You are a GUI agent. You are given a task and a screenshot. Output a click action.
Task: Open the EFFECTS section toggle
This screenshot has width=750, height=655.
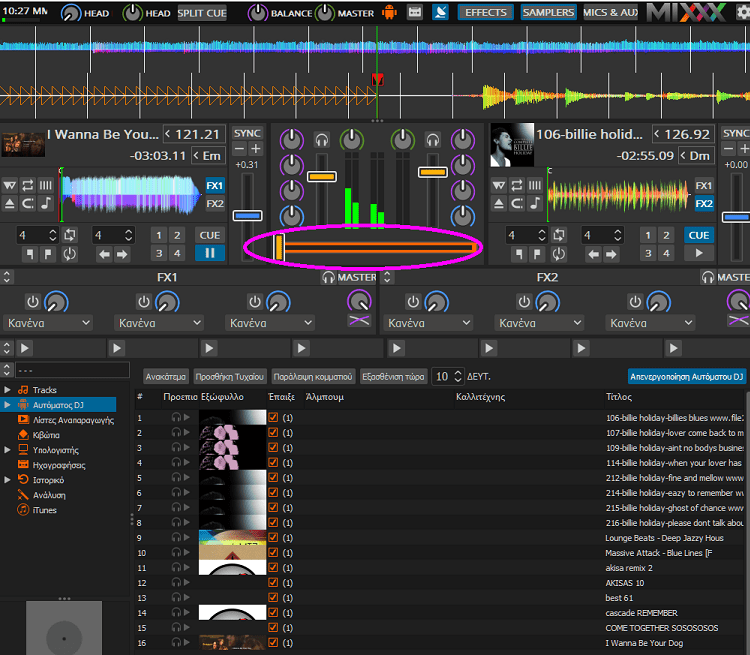(x=485, y=12)
